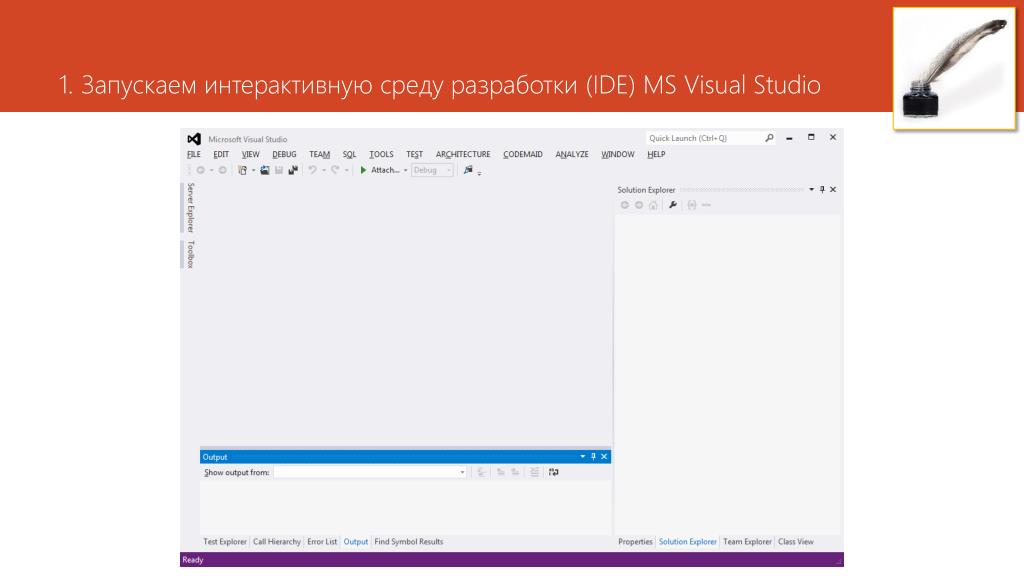The image size is (1024, 576).
Task: Switch to the Find Symbol Results tab
Action: (x=409, y=542)
